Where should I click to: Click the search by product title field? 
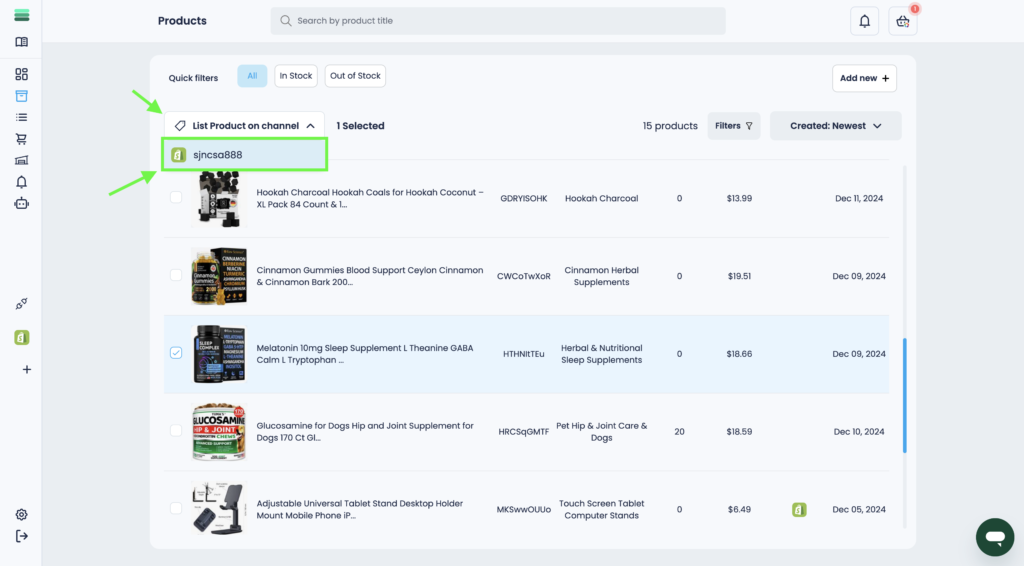pyautogui.click(x=498, y=21)
